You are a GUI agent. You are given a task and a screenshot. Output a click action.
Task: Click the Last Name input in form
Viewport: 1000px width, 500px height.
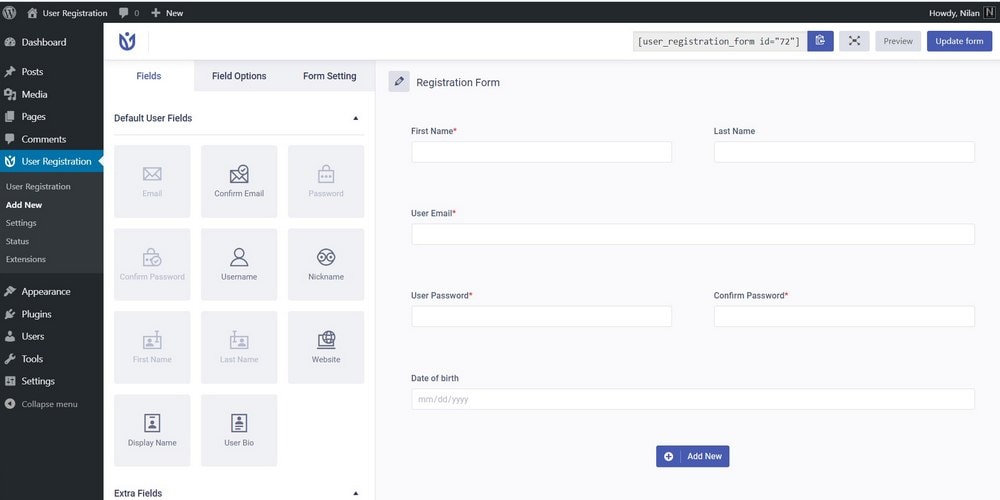pos(844,152)
